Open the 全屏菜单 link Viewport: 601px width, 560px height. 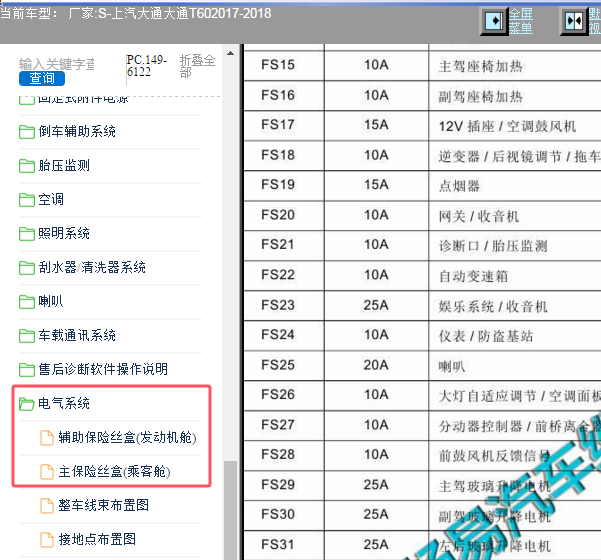tap(521, 21)
